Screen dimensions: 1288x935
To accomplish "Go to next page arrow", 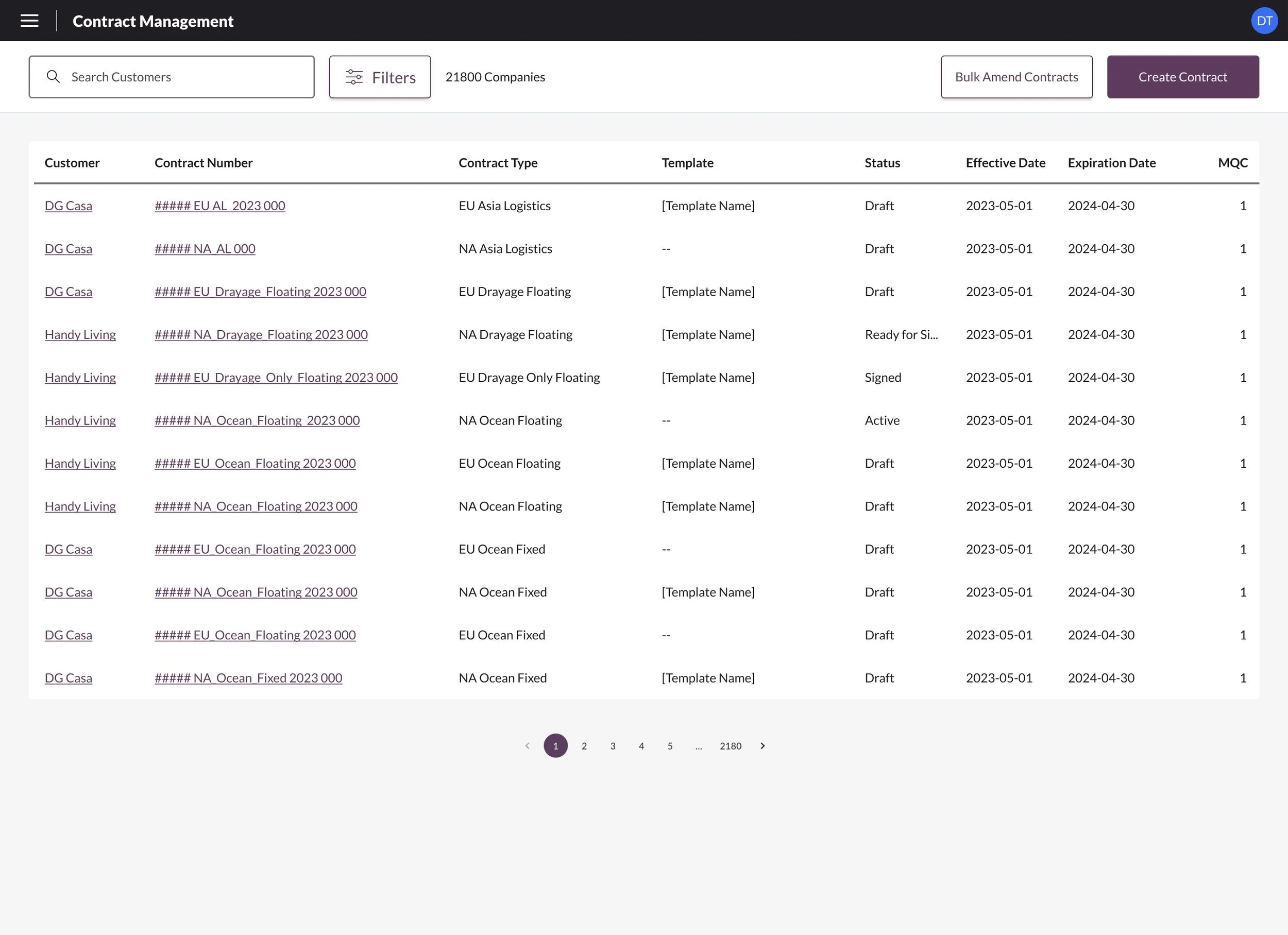I will 762,745.
